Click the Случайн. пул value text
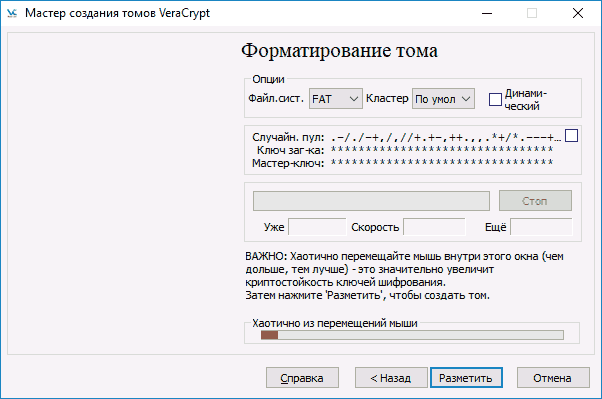Screen dimensions: 602x399 446,137
